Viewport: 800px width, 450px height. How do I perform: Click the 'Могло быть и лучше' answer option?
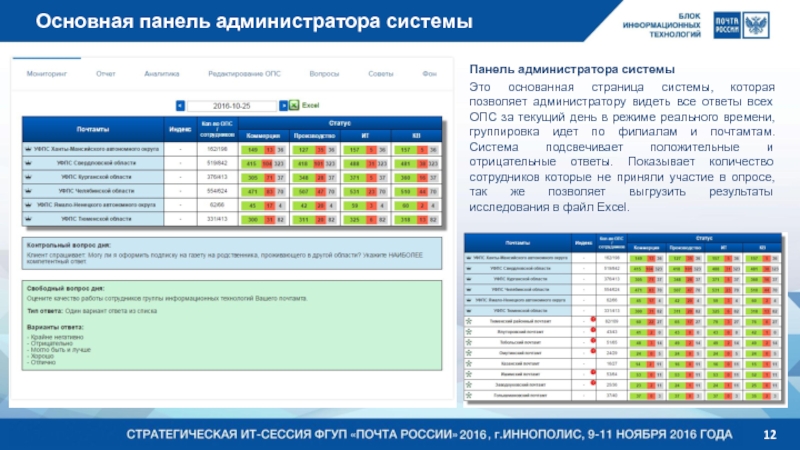(59, 350)
